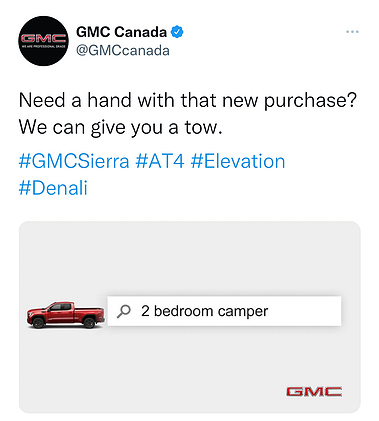Image resolution: width=379 pixels, height=421 pixels.
Task: Open the #Elevation hashtag
Action: pos(238,161)
